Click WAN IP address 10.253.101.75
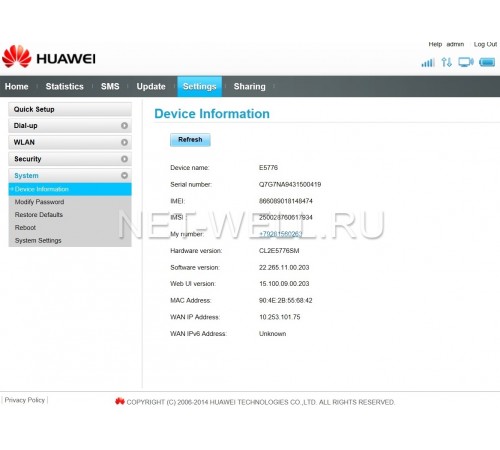Image resolution: width=500 pixels, height=450 pixels. point(280,317)
